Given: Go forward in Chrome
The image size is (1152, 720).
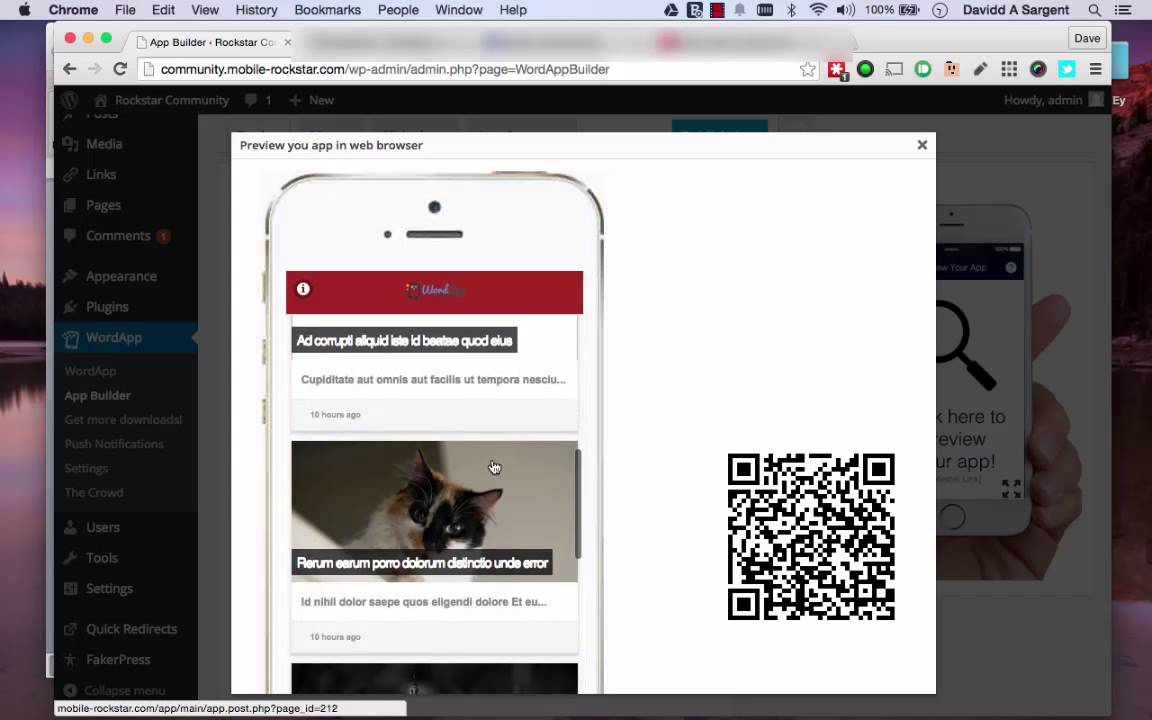Looking at the screenshot, I should 95,69.
